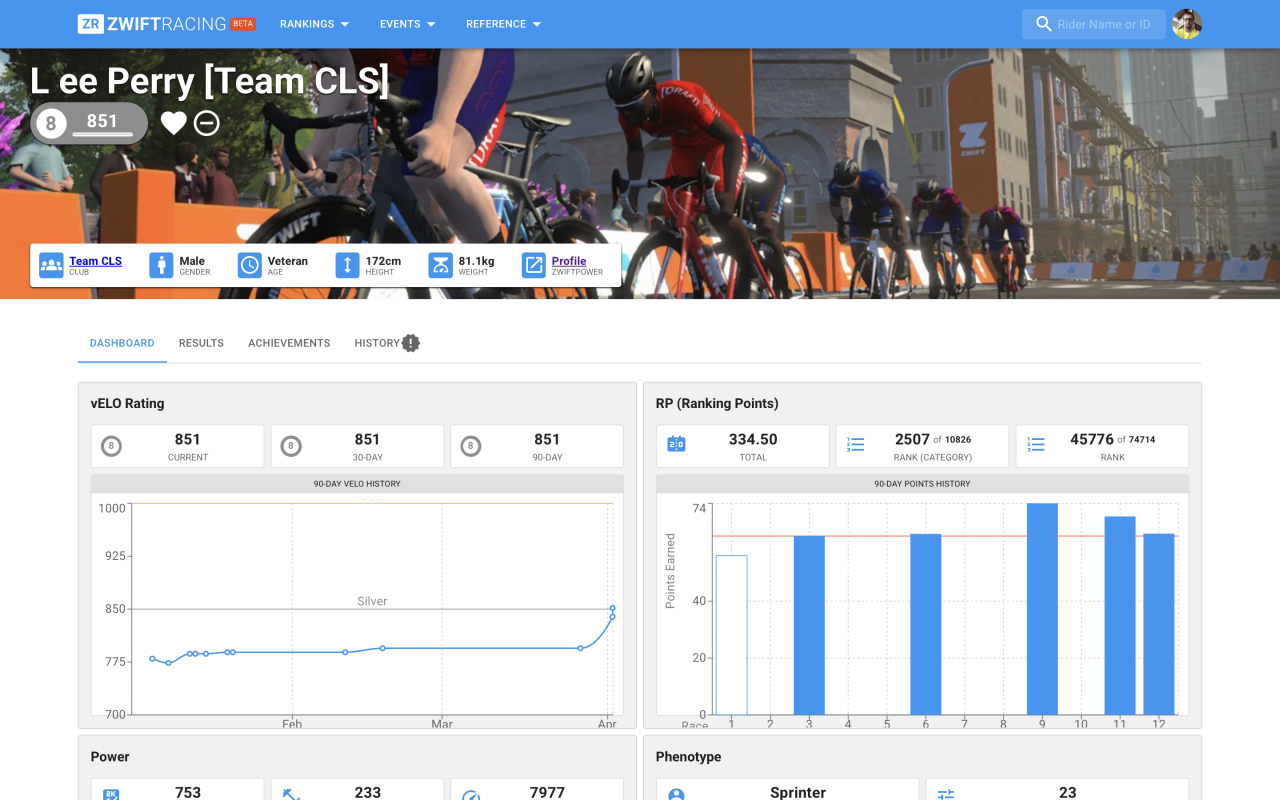
Task: Click the race 11 points bar
Action: tap(1120, 615)
